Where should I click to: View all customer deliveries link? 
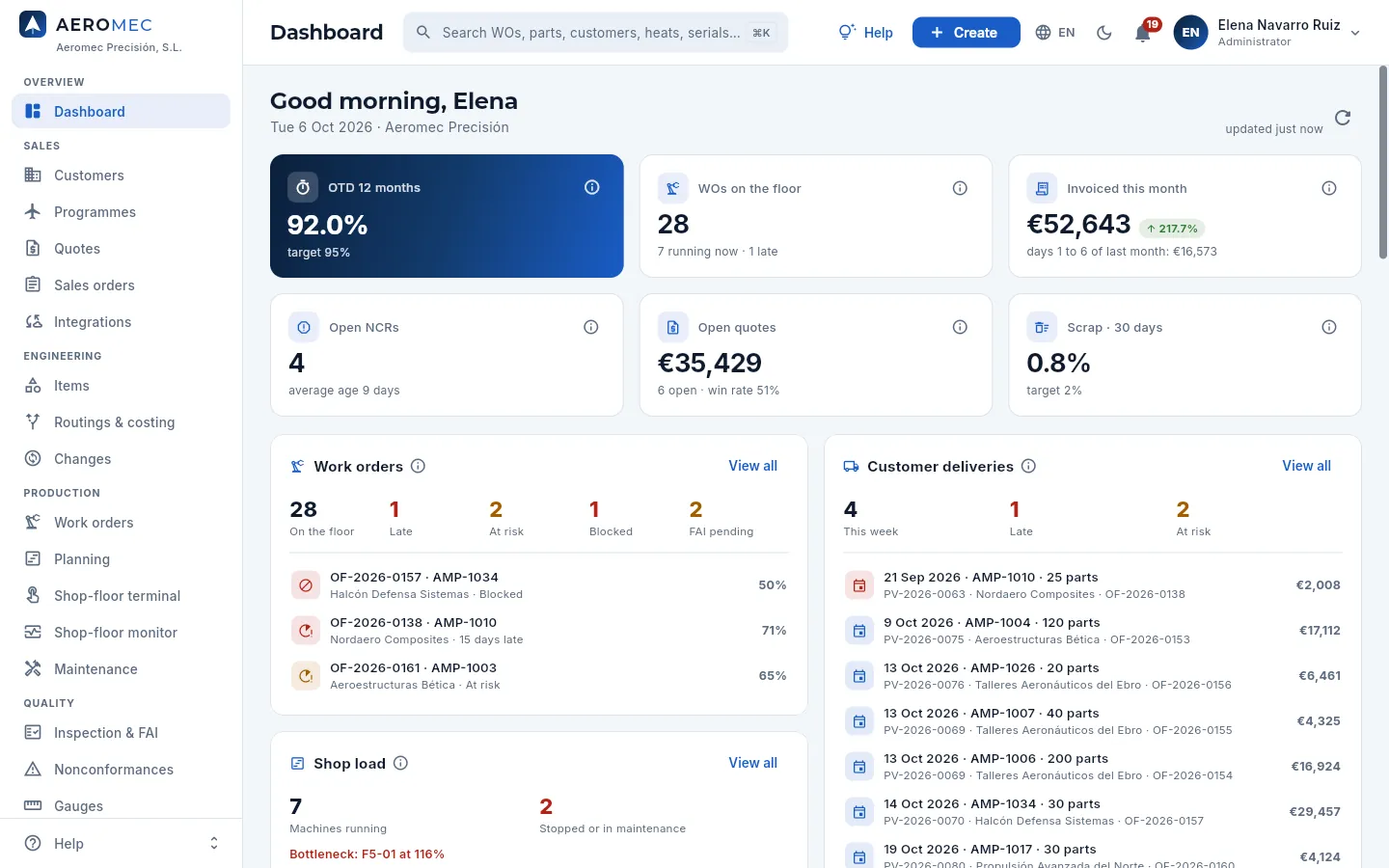(x=1306, y=466)
